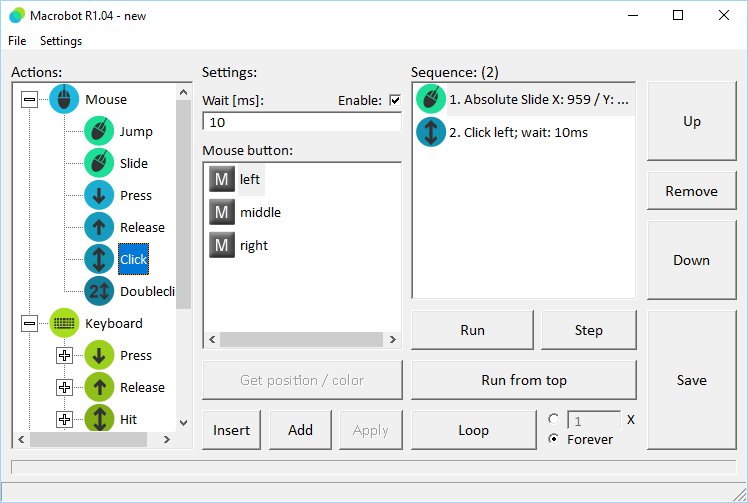
Task: Open the Settings menu
Action: 61,41
